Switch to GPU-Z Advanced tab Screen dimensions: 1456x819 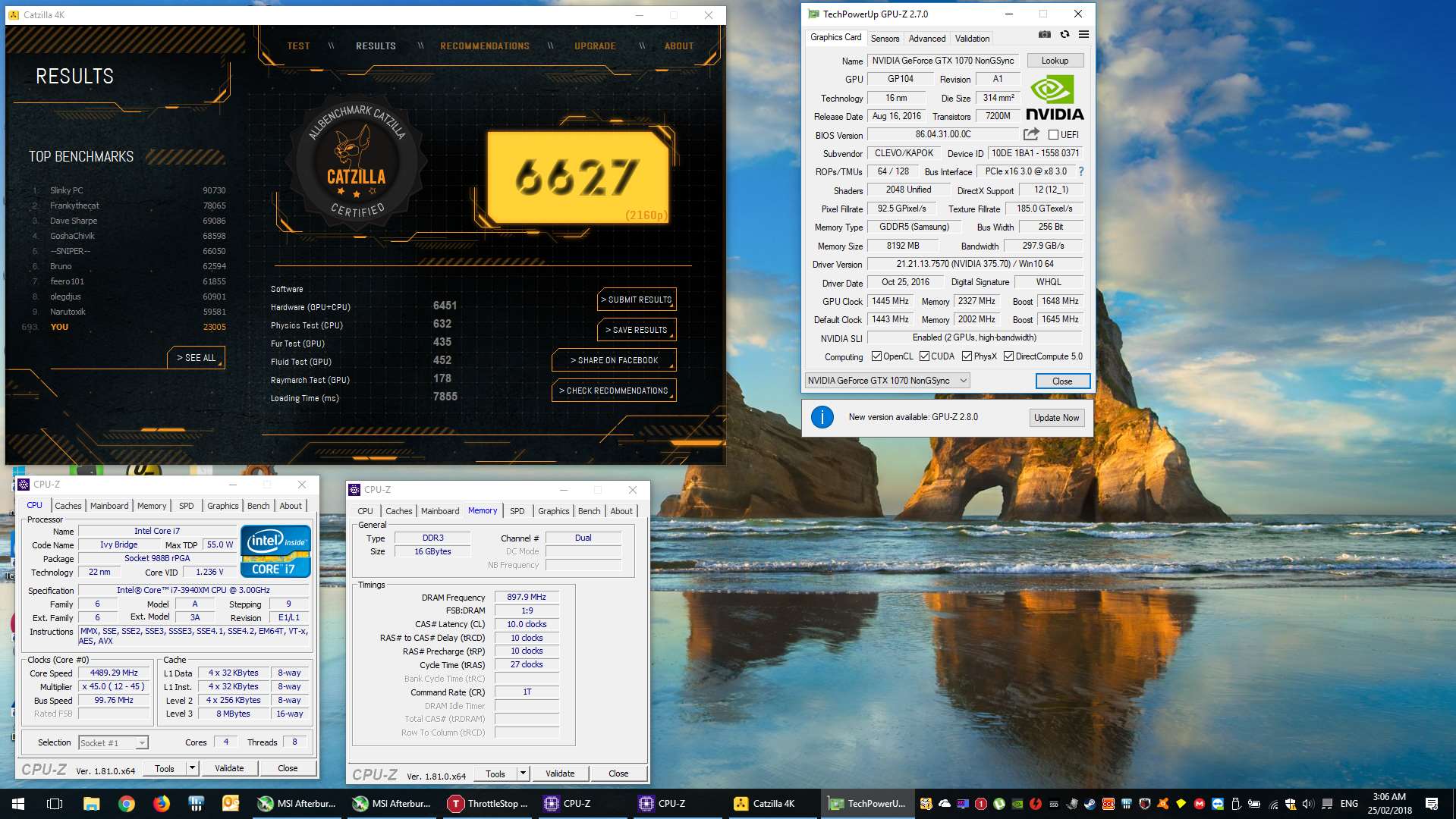click(x=927, y=39)
